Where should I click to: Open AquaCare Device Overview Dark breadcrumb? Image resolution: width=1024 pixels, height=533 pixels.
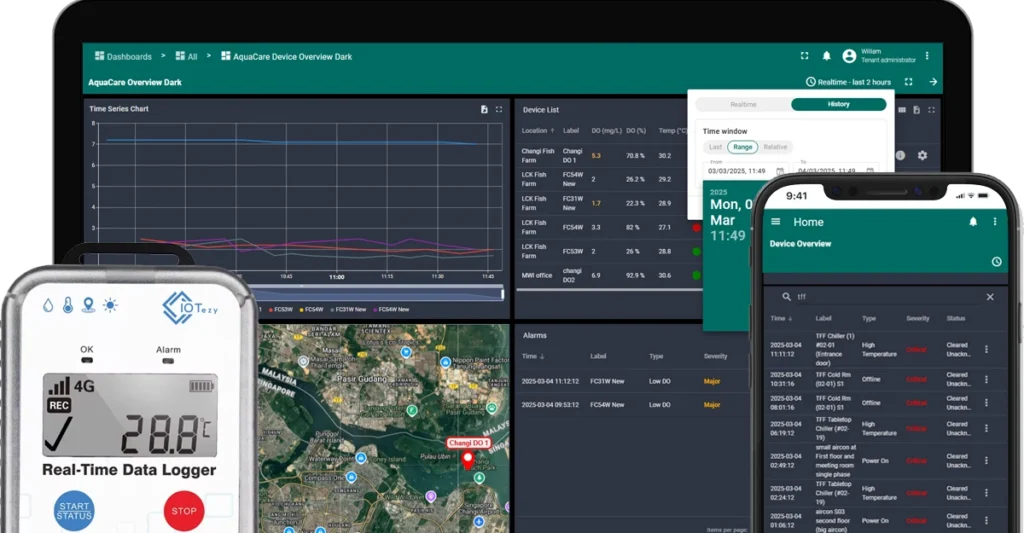(x=286, y=57)
